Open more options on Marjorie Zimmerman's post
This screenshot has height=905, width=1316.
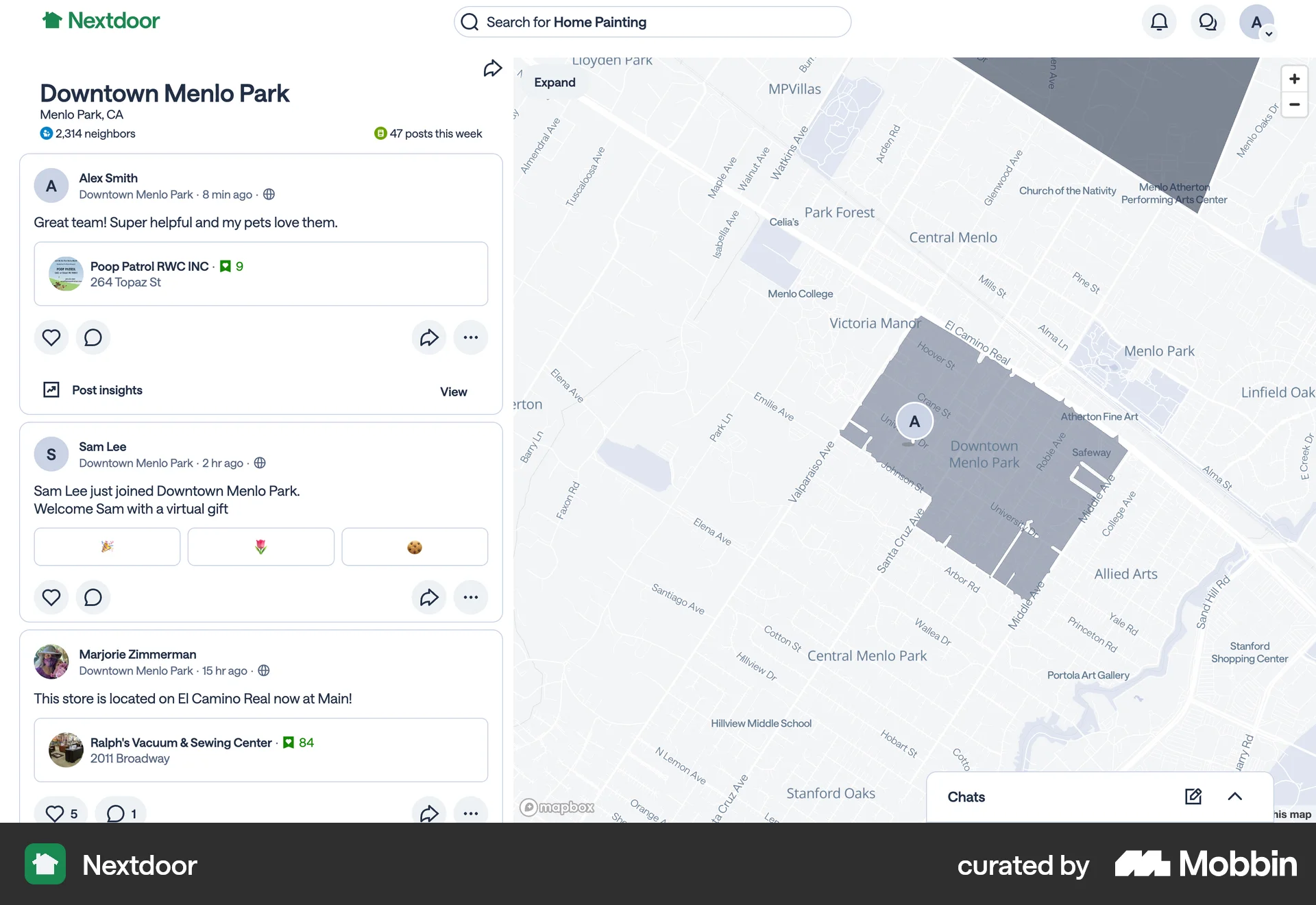tap(471, 814)
